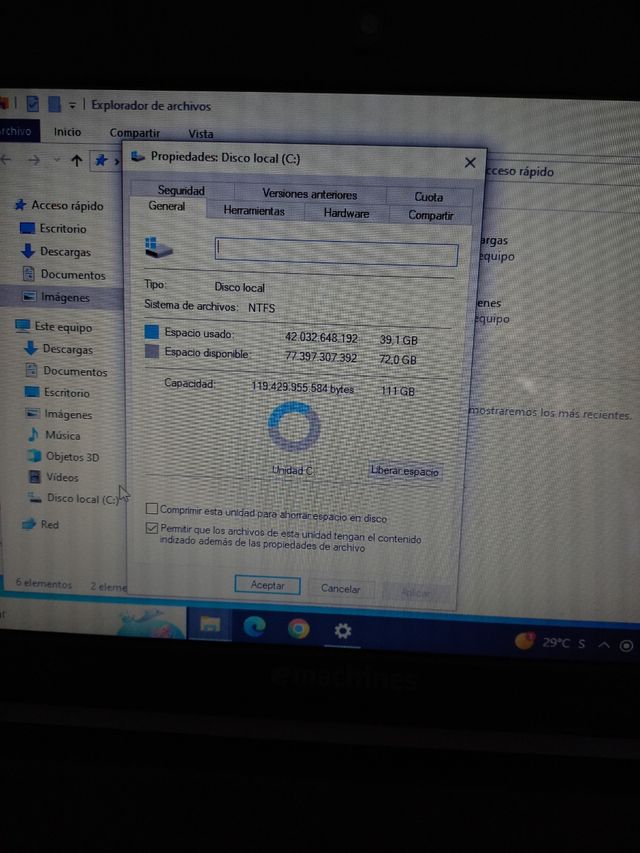Switch to the Herramientas tab

coord(254,211)
